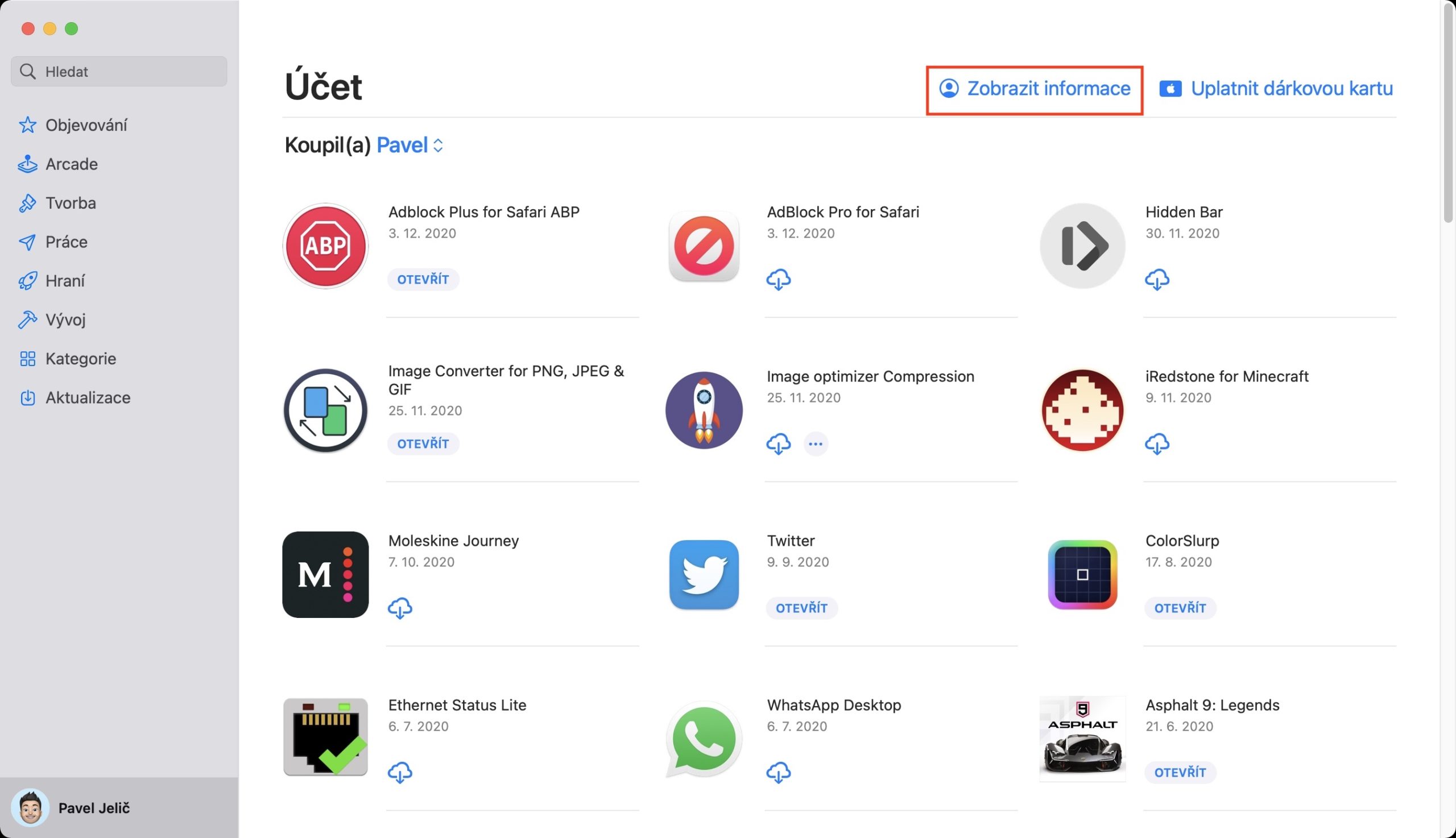Click the Hledat search field
This screenshot has height=838, width=1456.
coord(119,72)
